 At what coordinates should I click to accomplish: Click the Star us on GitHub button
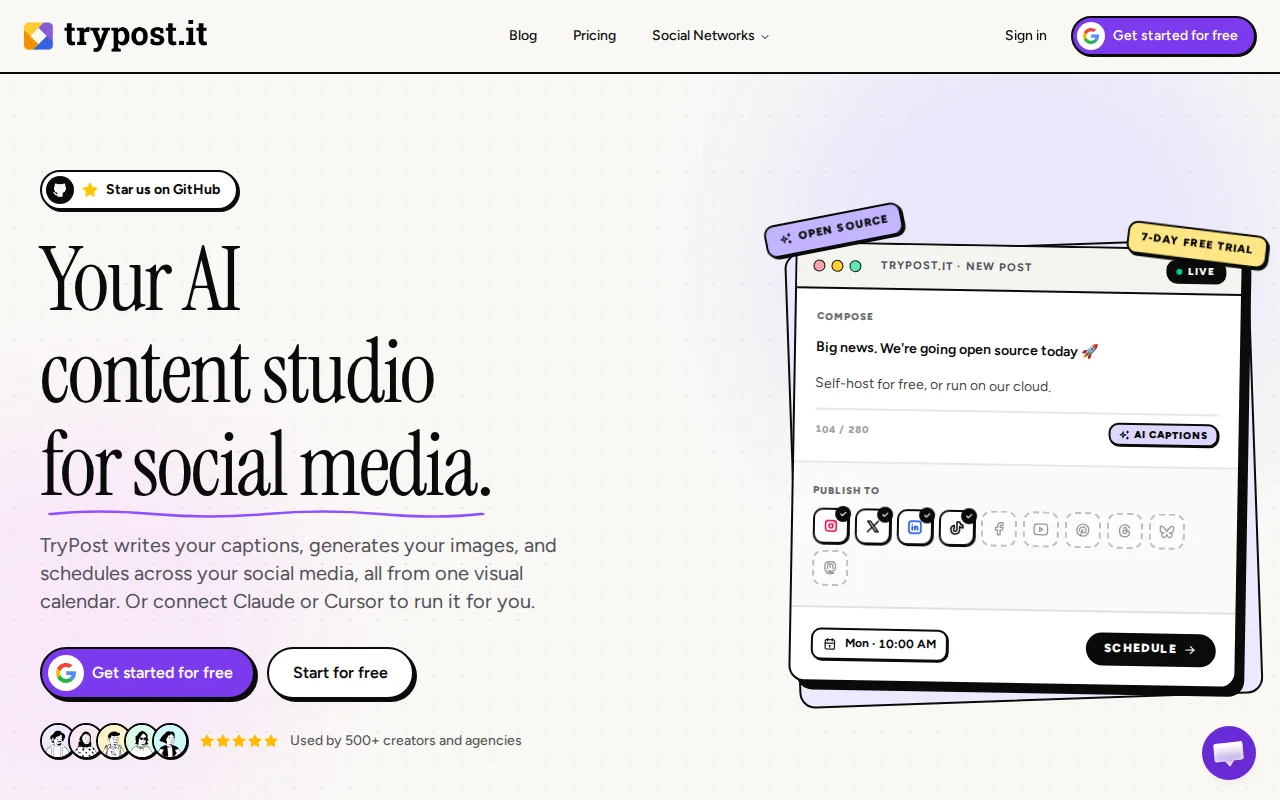click(138, 190)
